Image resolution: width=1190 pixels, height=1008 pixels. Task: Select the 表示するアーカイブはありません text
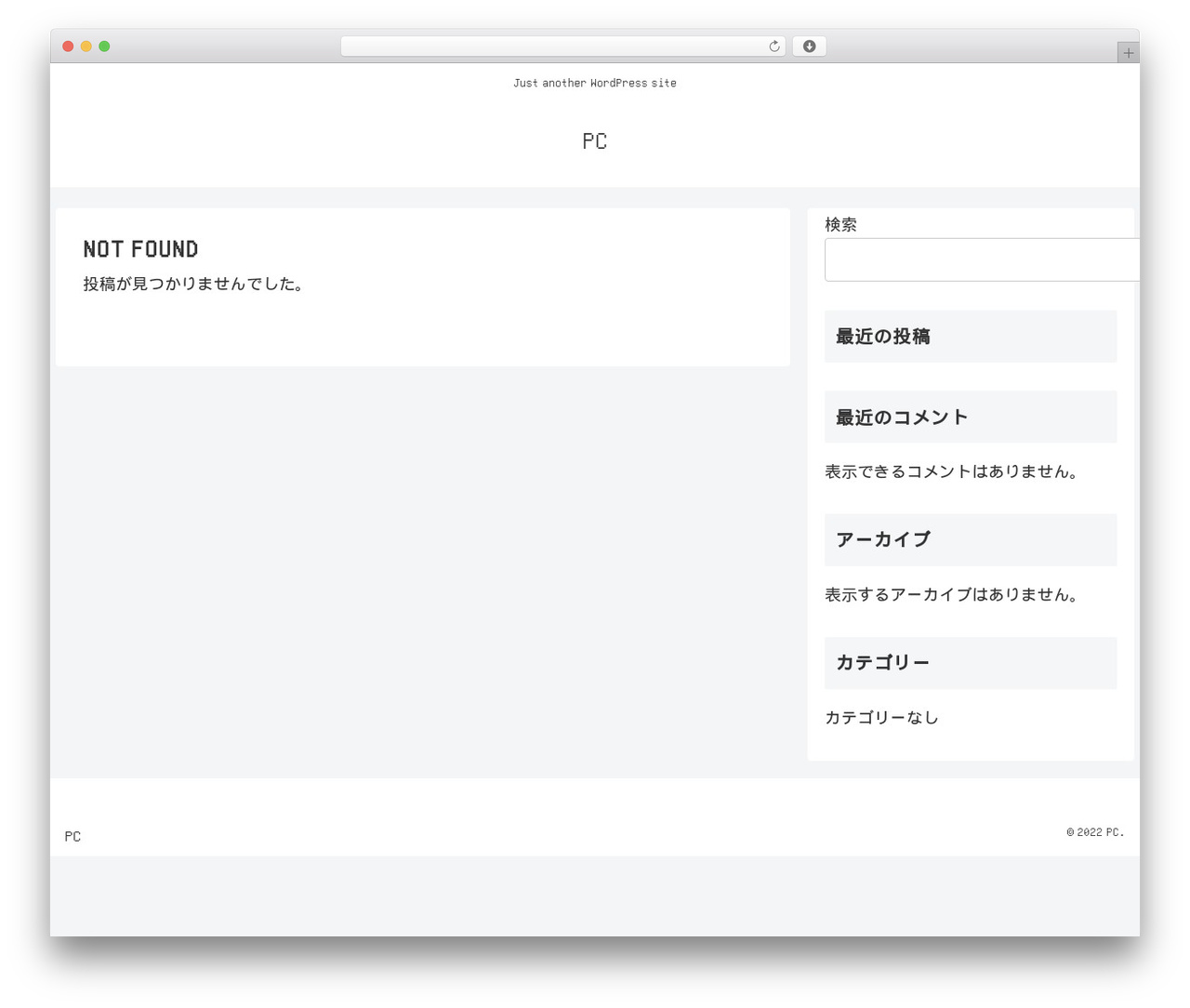coord(952,594)
